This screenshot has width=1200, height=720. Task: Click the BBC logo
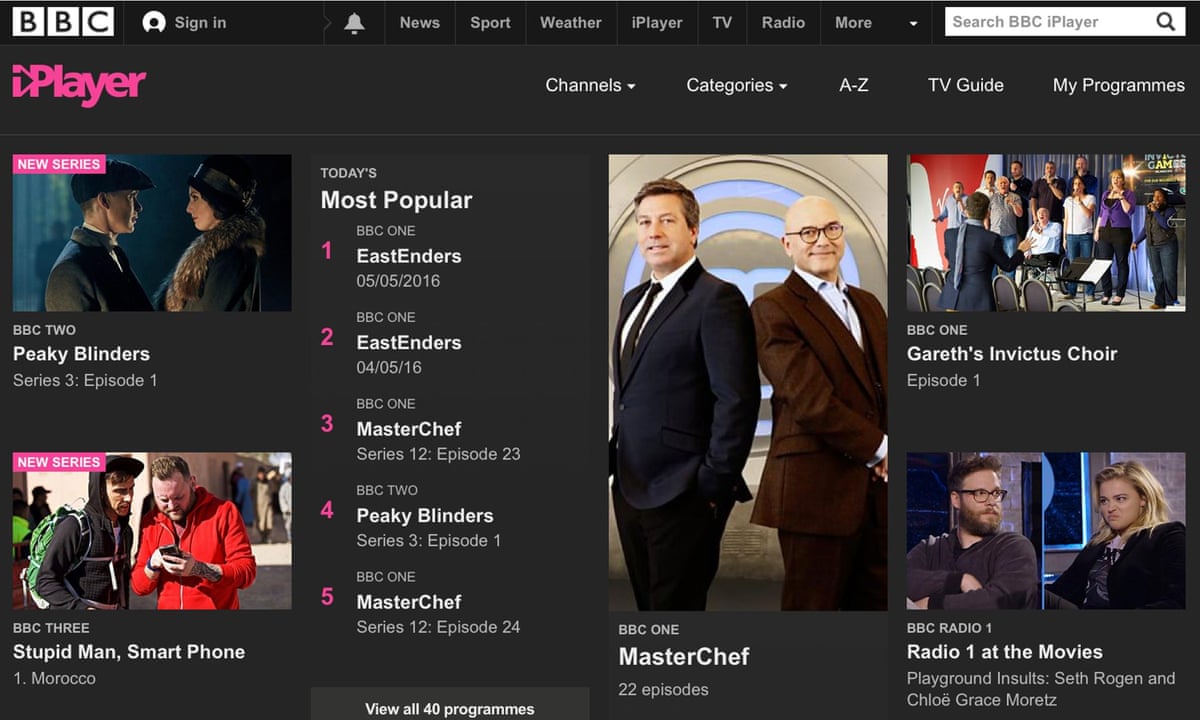pyautogui.click(x=63, y=22)
